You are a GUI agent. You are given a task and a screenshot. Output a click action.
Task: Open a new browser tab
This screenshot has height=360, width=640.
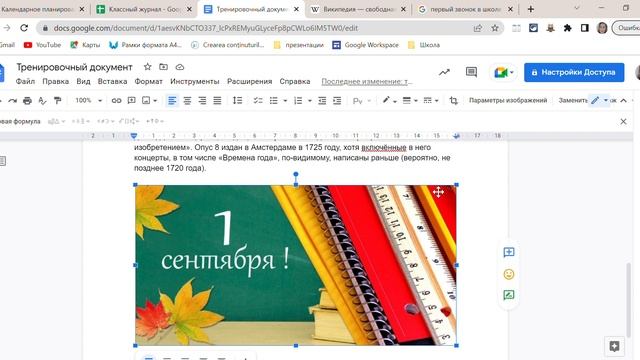click(531, 9)
